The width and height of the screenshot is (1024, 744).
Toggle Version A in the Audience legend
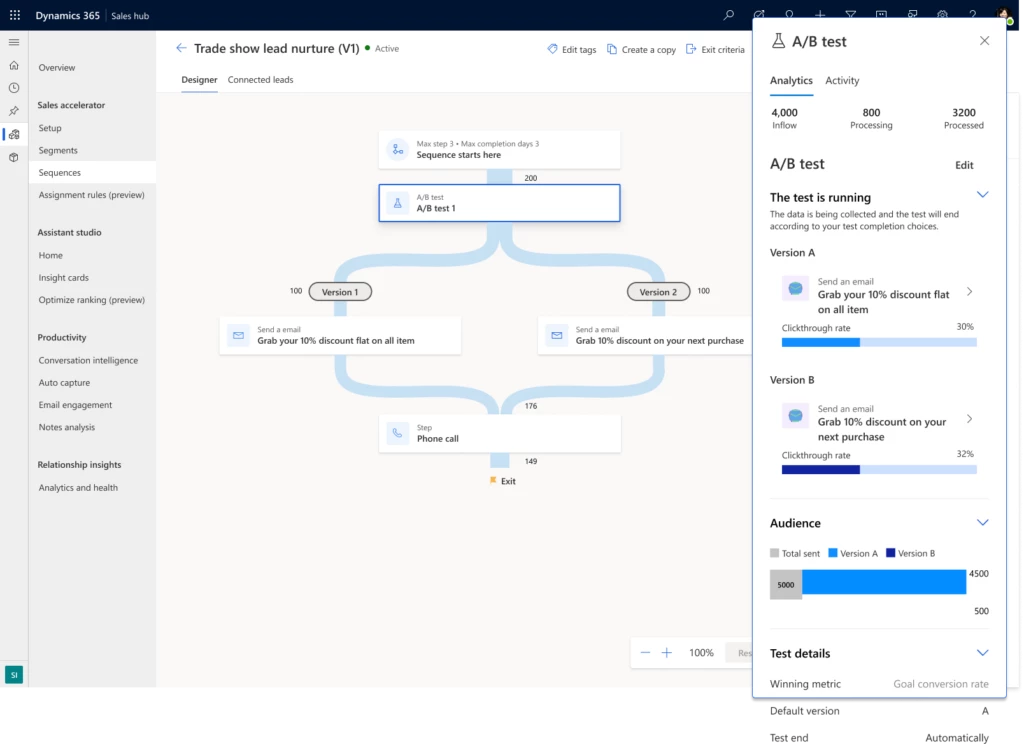(853, 553)
